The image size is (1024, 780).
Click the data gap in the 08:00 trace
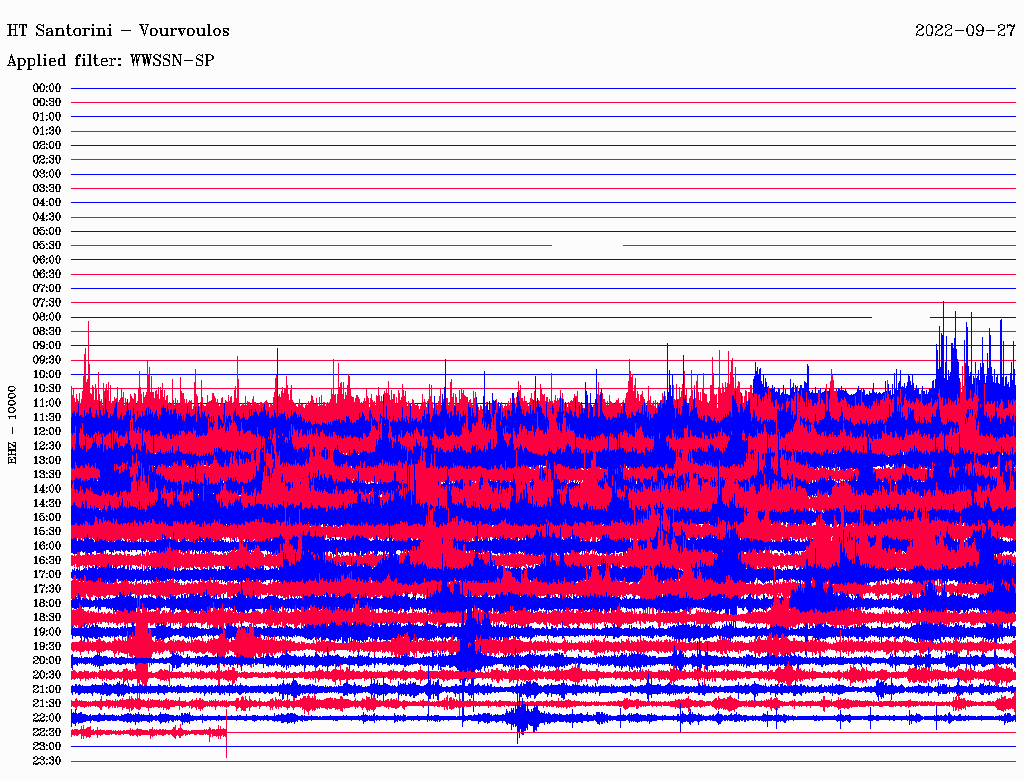900,317
